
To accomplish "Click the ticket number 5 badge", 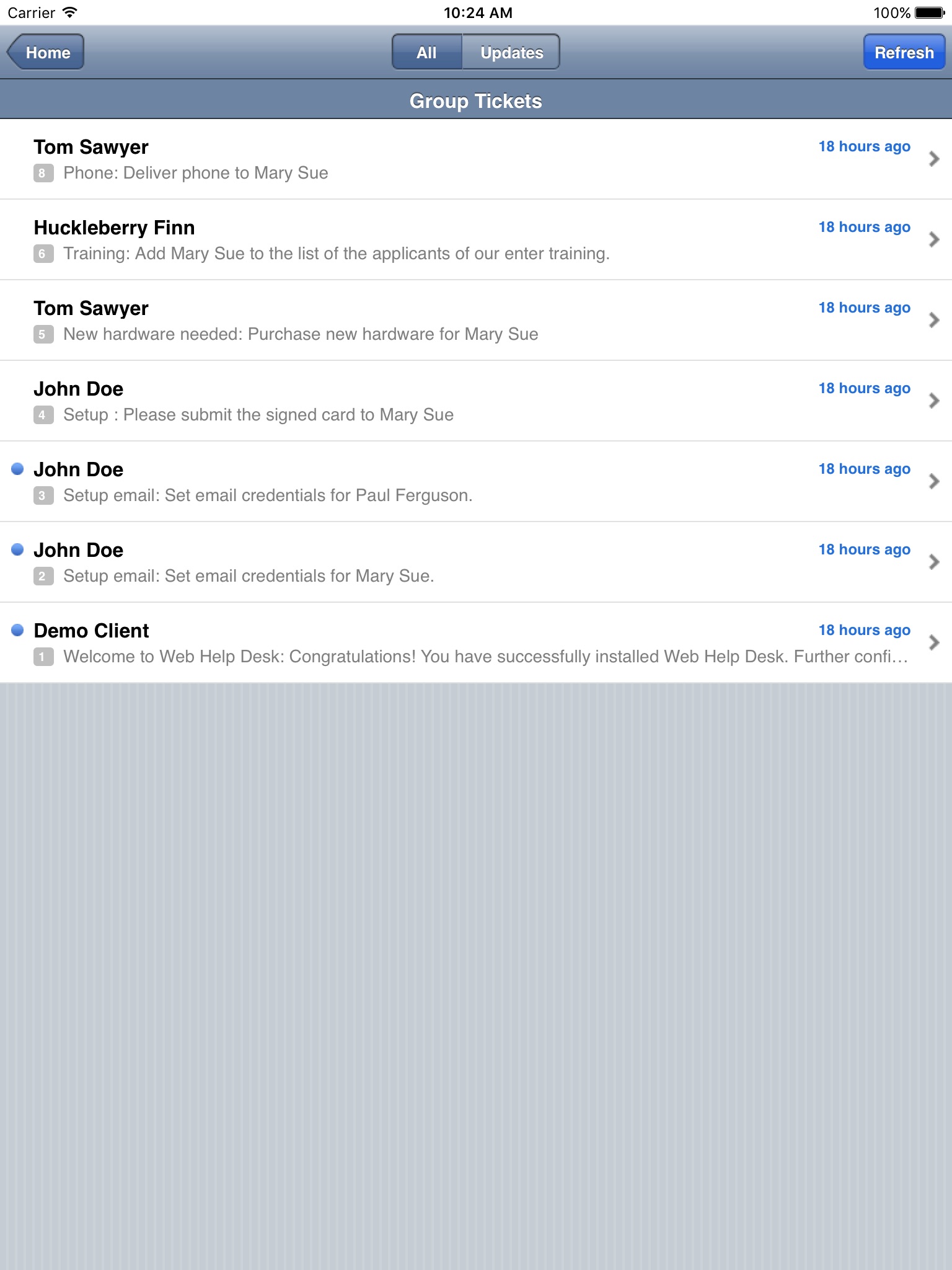I will tap(42, 334).
